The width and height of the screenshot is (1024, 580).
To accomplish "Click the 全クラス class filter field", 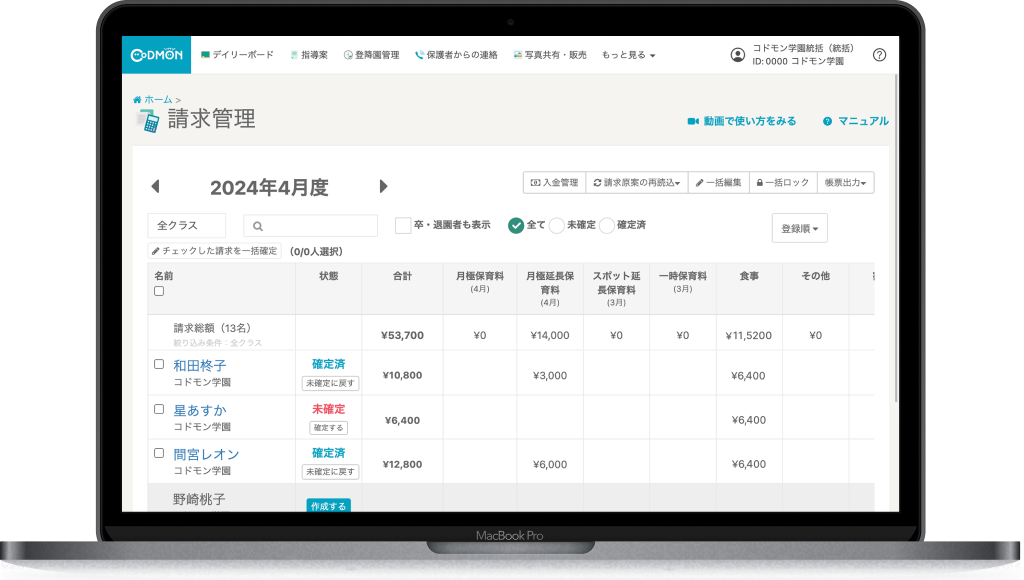I will point(186,226).
